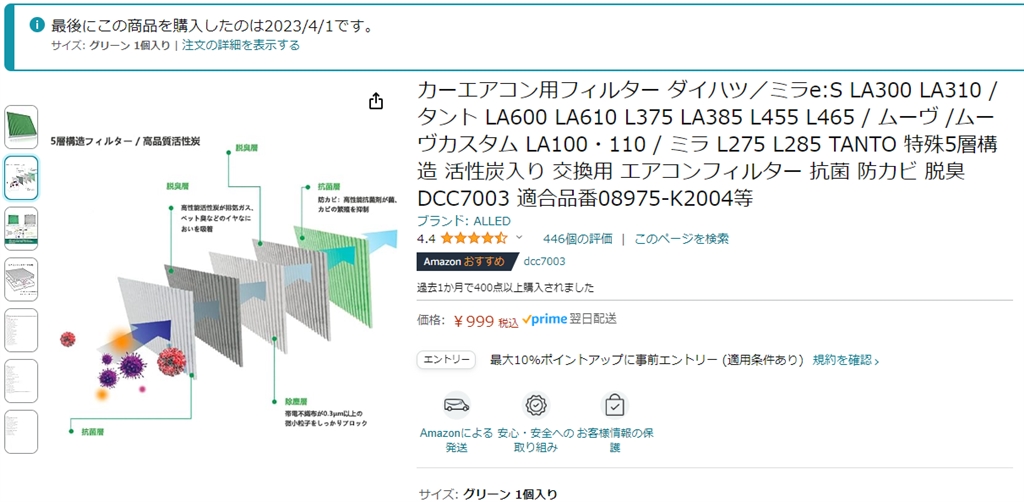Click the share icon above product image
Image resolution: width=1024 pixels, height=502 pixels.
[376, 101]
